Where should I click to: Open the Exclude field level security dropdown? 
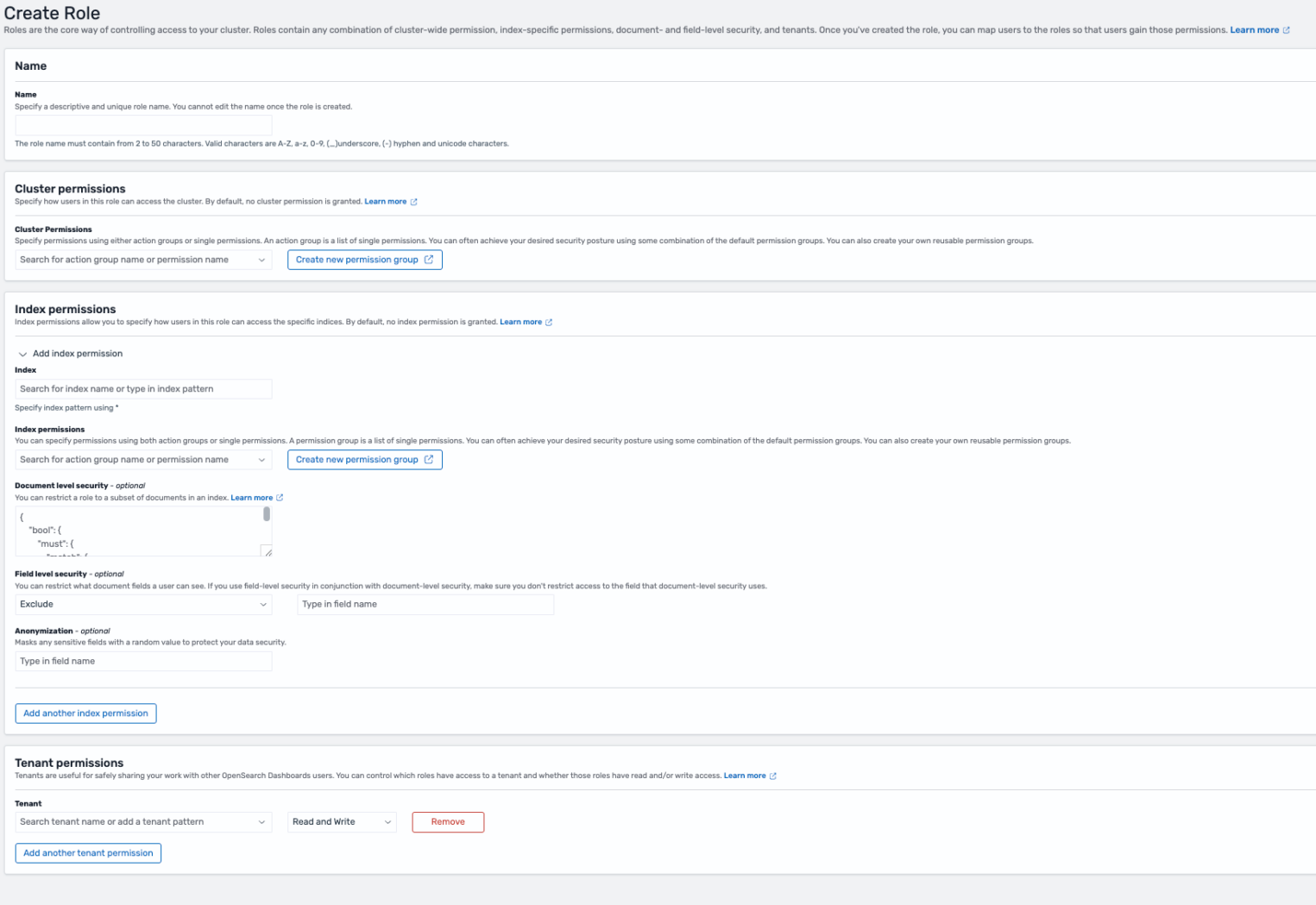tap(143, 605)
